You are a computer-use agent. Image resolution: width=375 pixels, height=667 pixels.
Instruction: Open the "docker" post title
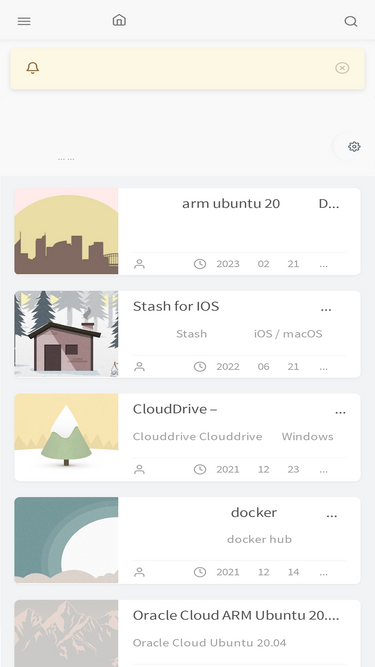pyautogui.click(x=254, y=513)
